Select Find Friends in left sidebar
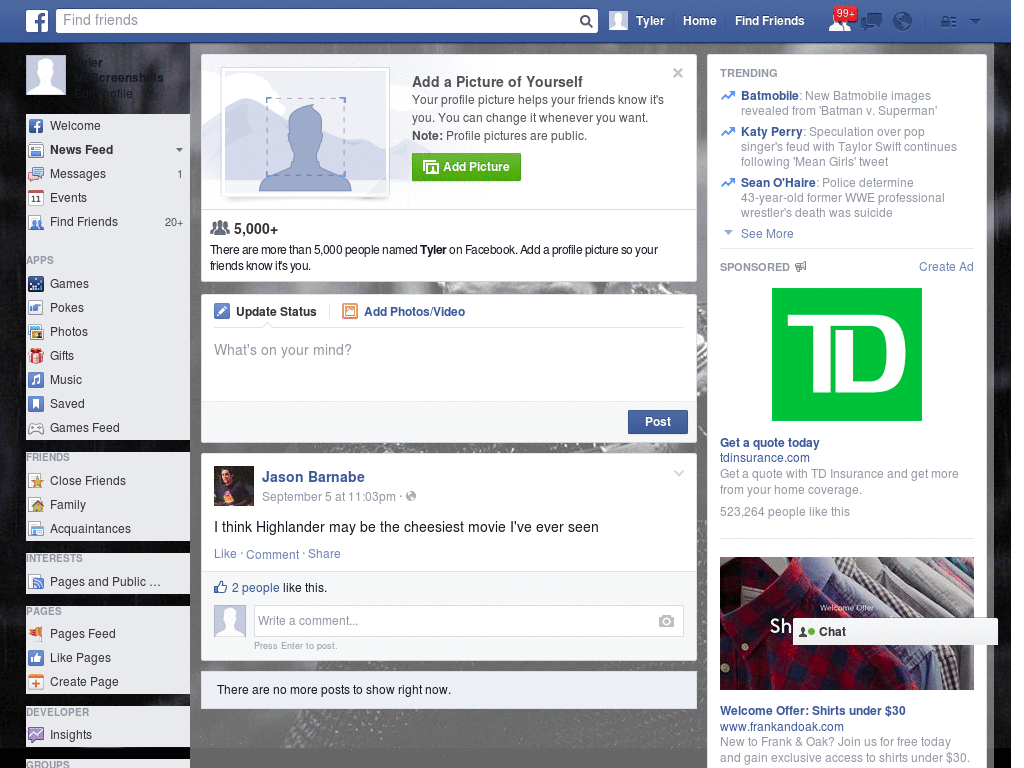Screen dimensions: 1024x768 pos(108,222)
